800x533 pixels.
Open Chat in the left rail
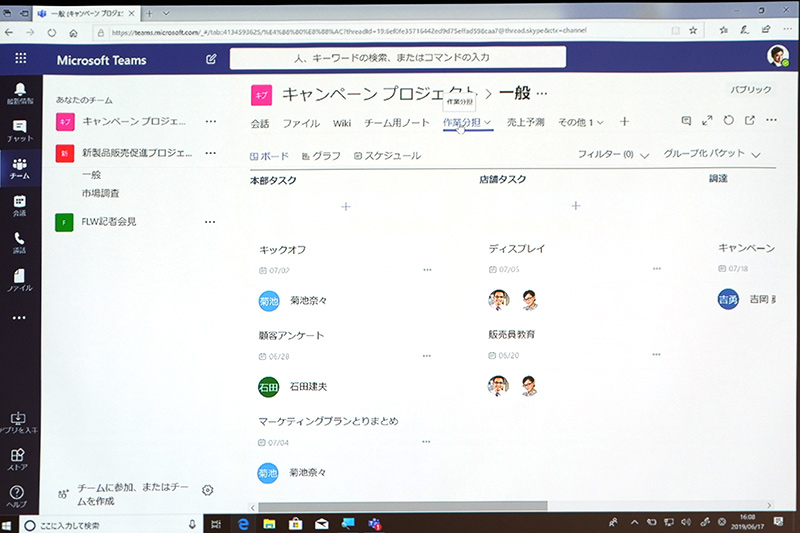pos(20,131)
